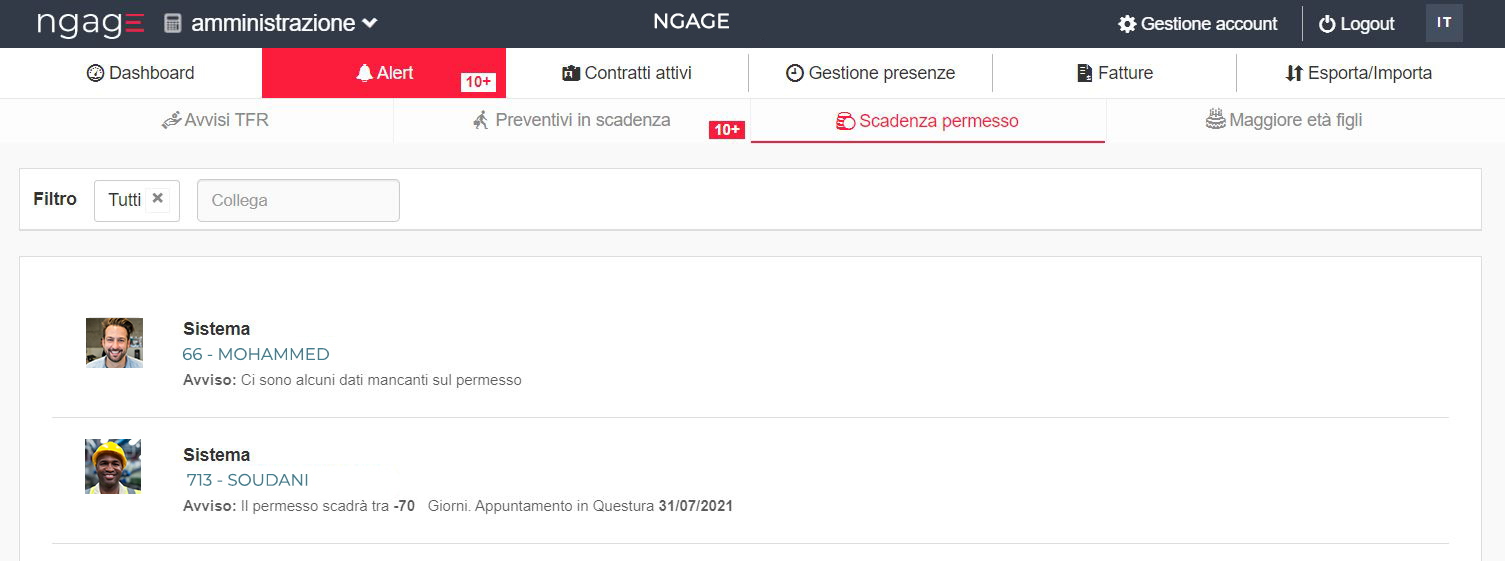Click the ngage logo
Viewport: 1505px width, 561px height.
[x=90, y=23]
